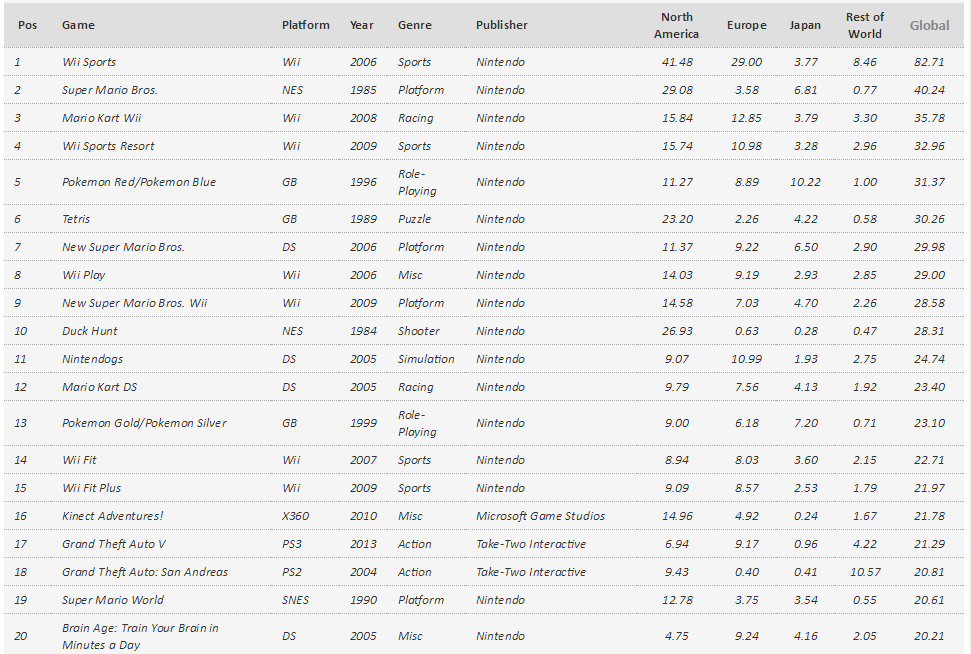Select the New Super Mario Bros. DS title
This screenshot has height=654, width=971.
point(123,247)
